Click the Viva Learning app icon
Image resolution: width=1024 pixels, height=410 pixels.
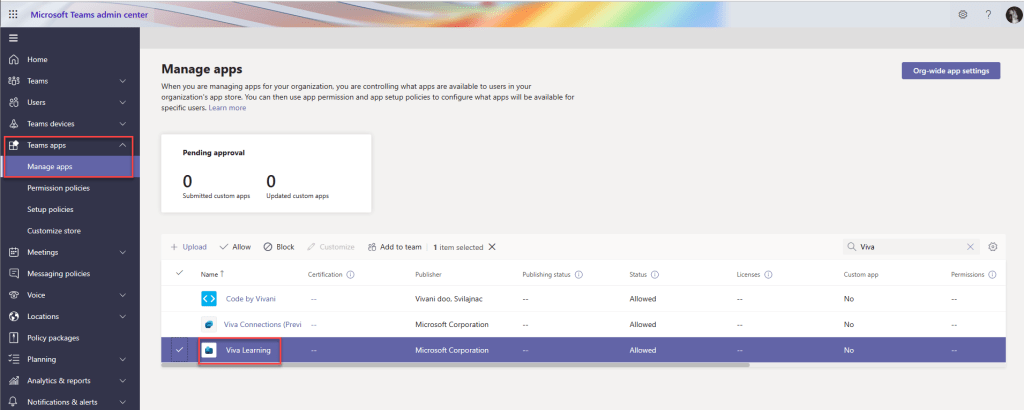tap(208, 350)
